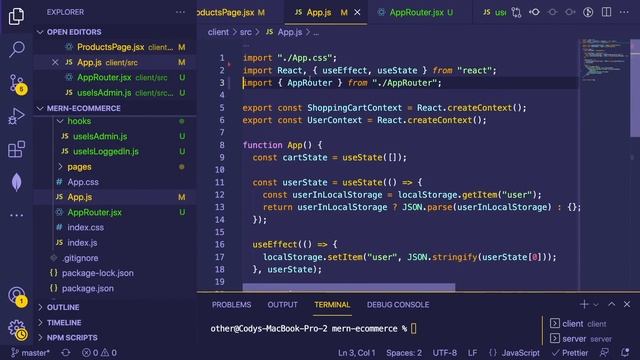Viewport: 640px width, 360px height.
Task: Click the compare changes icon in editor toolbar
Action: 516,12
